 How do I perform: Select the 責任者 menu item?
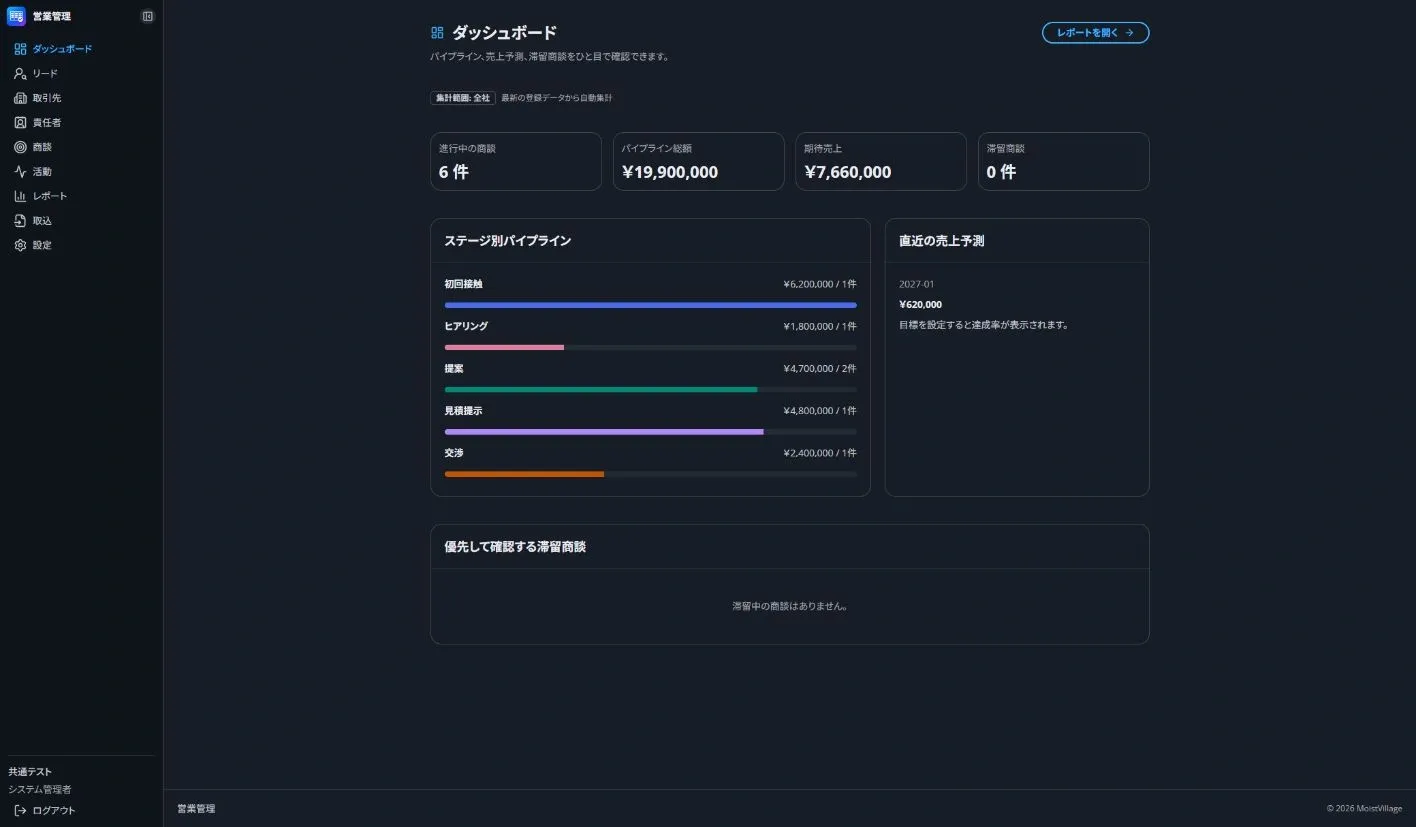click(81, 122)
